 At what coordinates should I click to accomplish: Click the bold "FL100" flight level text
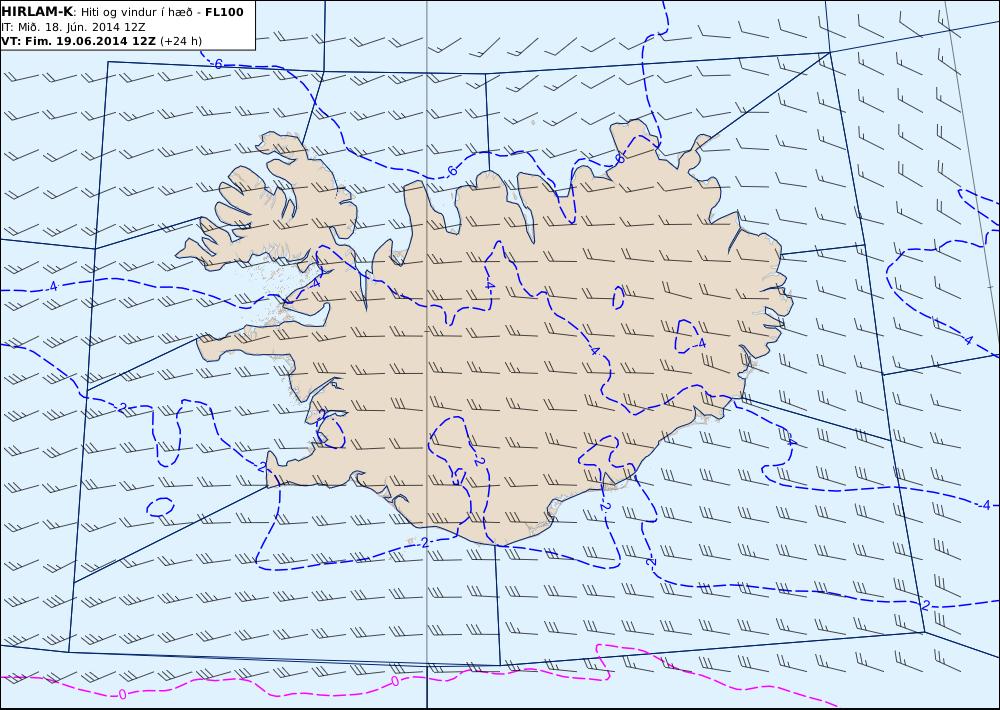click(x=224, y=12)
